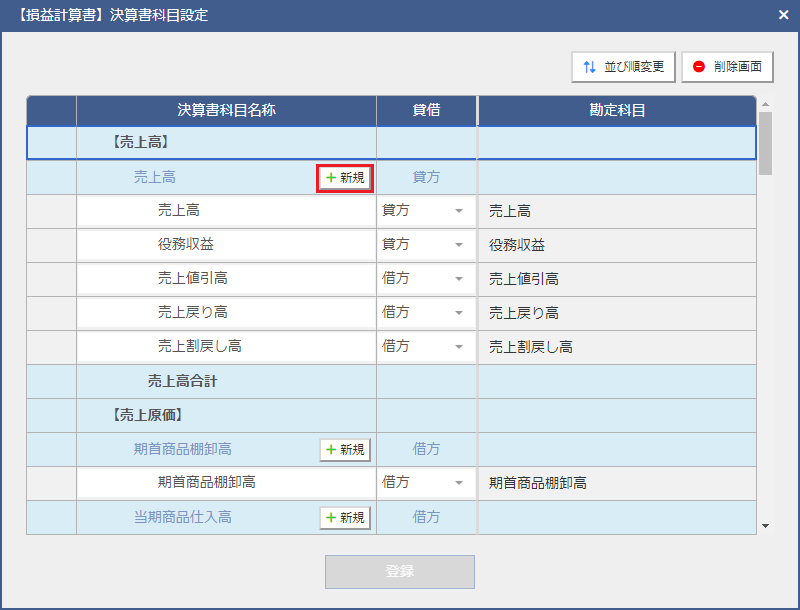800x610 pixels.
Task: Click the 登録 register button
Action: (399, 572)
